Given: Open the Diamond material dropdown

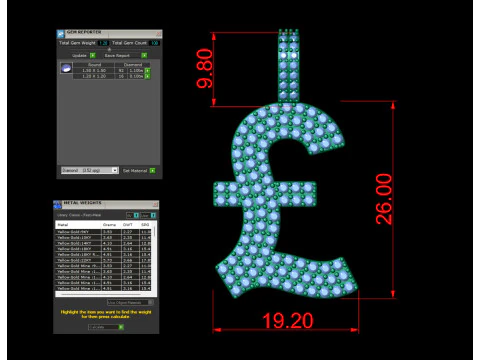Looking at the screenshot, I should (90, 170).
